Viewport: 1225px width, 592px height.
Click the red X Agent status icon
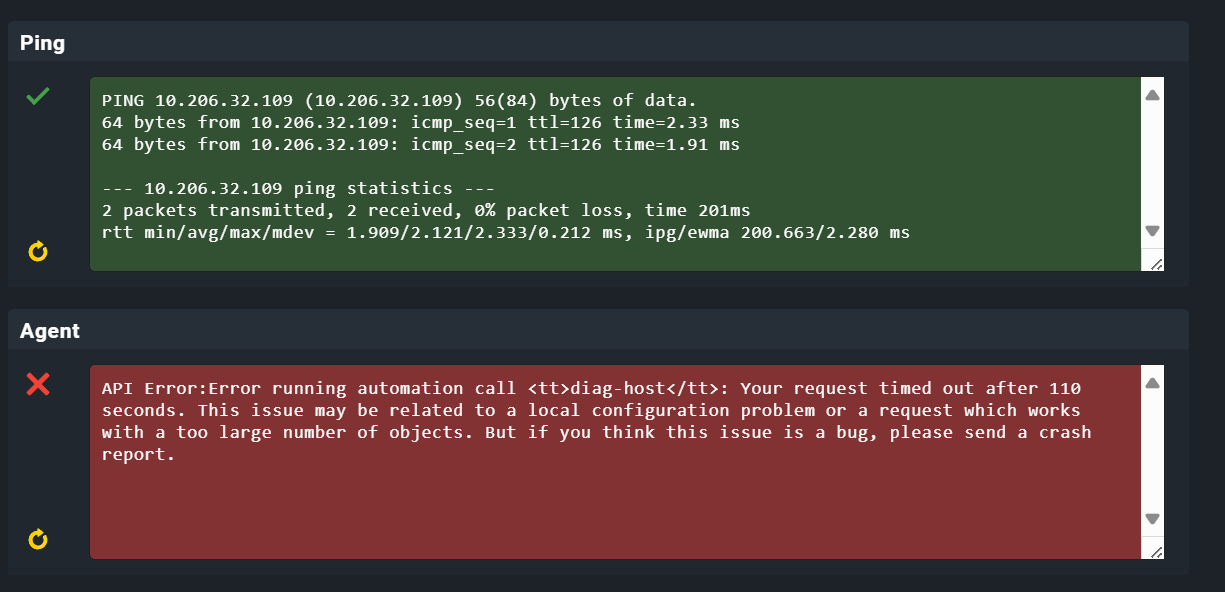pyautogui.click(x=38, y=384)
